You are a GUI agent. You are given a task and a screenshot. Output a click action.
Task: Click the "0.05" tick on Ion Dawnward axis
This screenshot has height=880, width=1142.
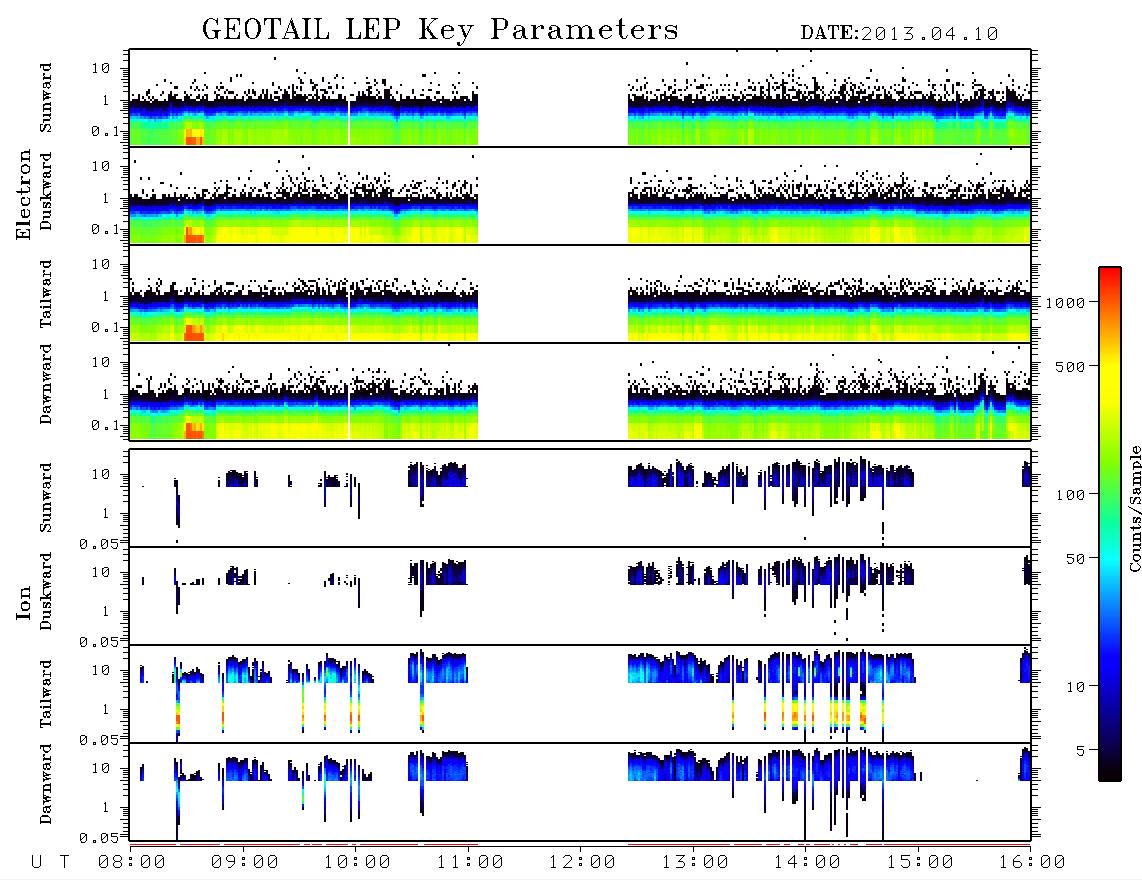(x=99, y=838)
